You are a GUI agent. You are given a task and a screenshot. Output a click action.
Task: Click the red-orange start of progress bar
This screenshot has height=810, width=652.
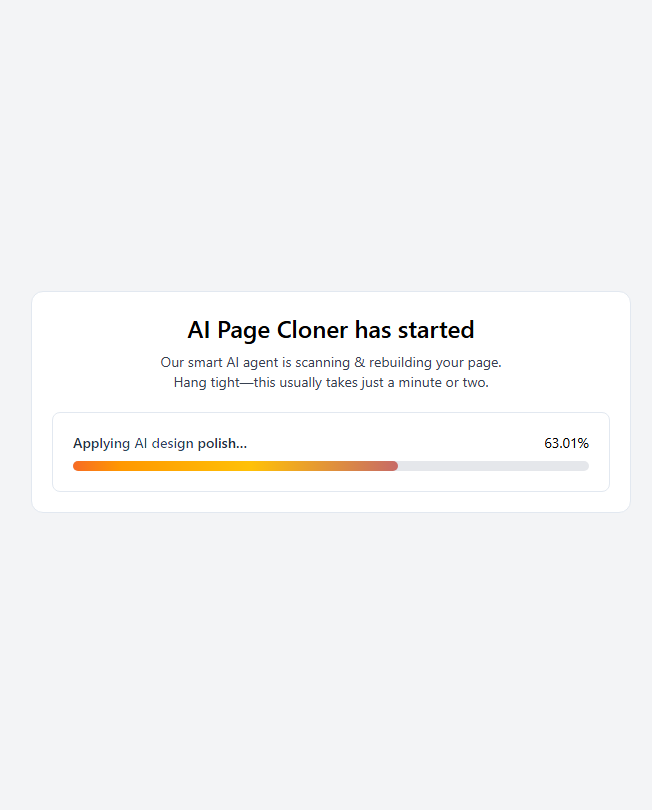pos(80,466)
